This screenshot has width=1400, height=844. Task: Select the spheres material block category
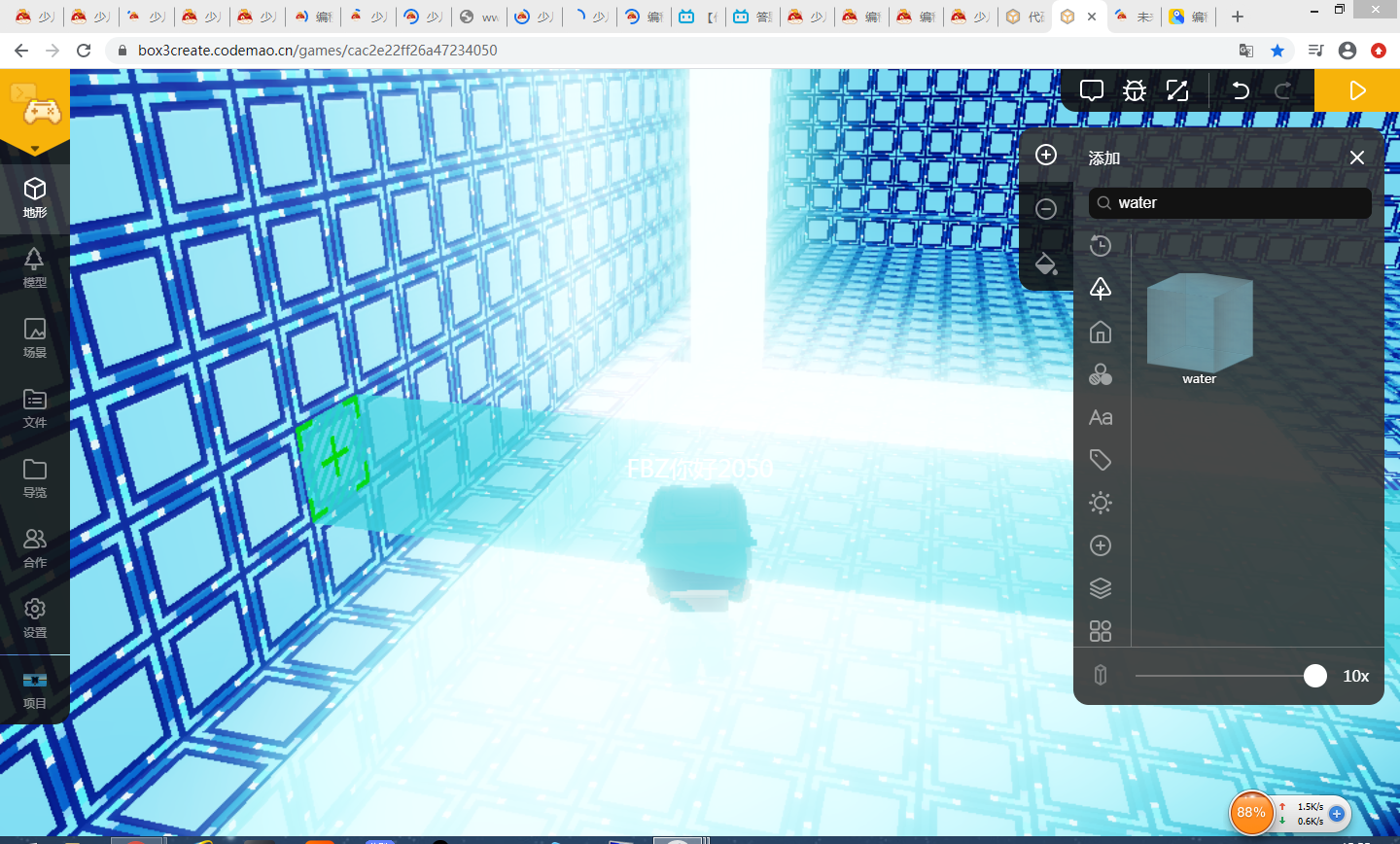(x=1101, y=375)
